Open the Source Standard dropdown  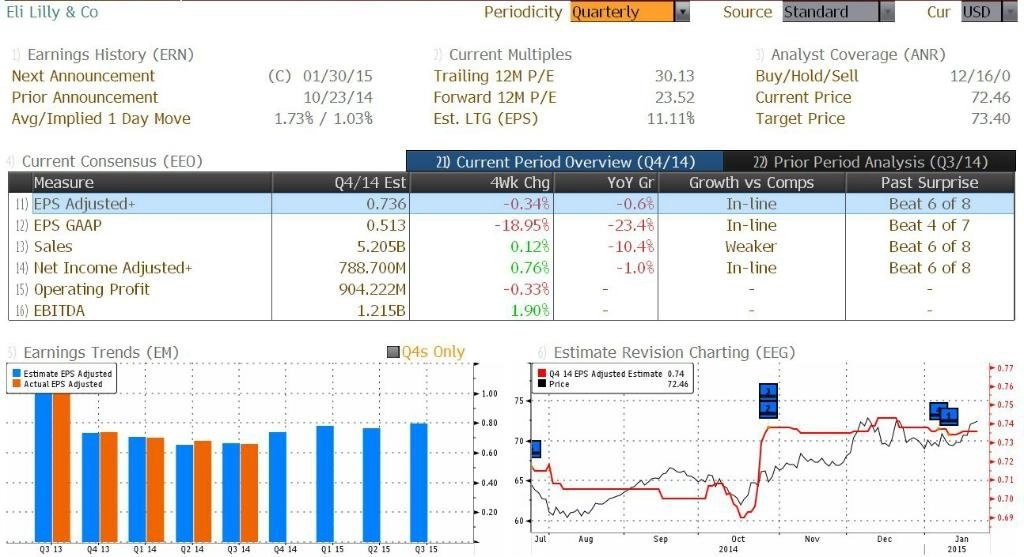[x=839, y=12]
